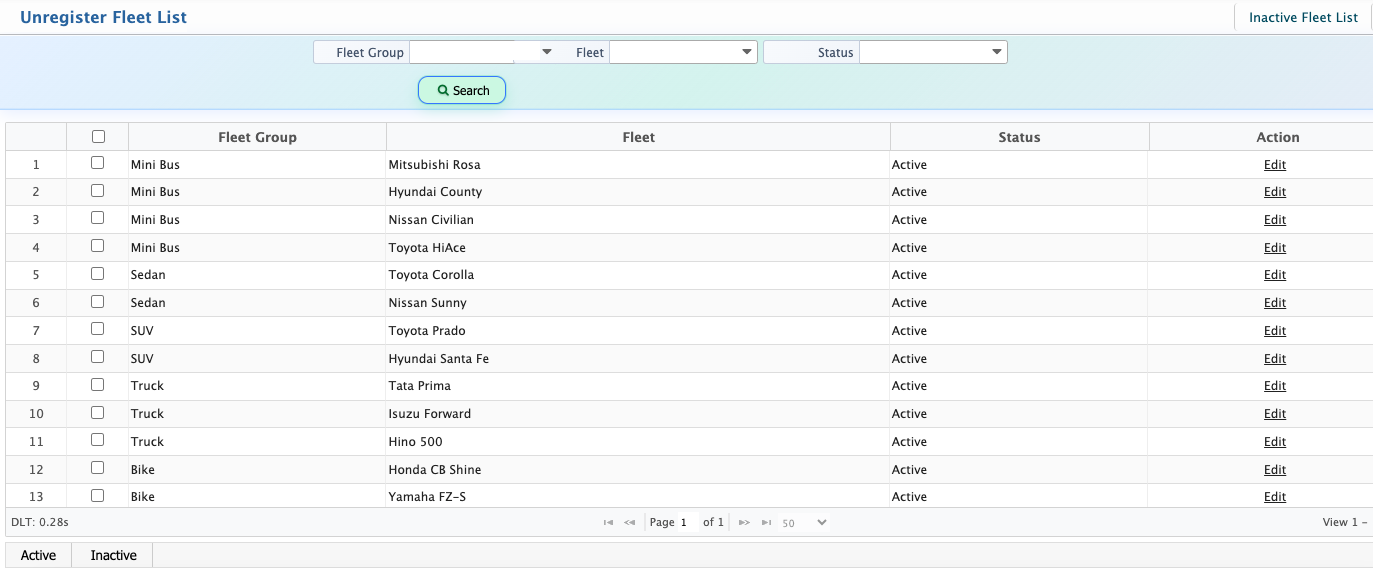Open rows-per-page dropdown showing 50
Image resolution: width=1373 pixels, height=568 pixels.
804,523
